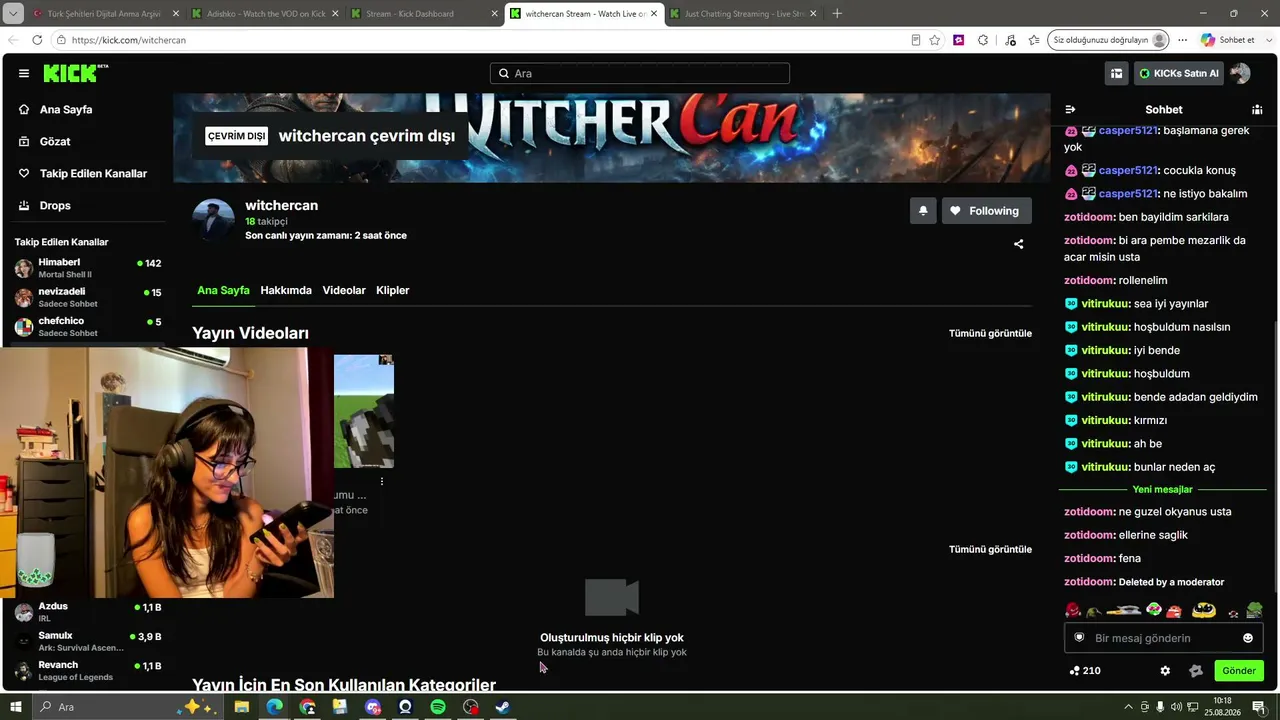Insert the green frog emote
This screenshot has width=1280, height=720.
coord(1254,610)
